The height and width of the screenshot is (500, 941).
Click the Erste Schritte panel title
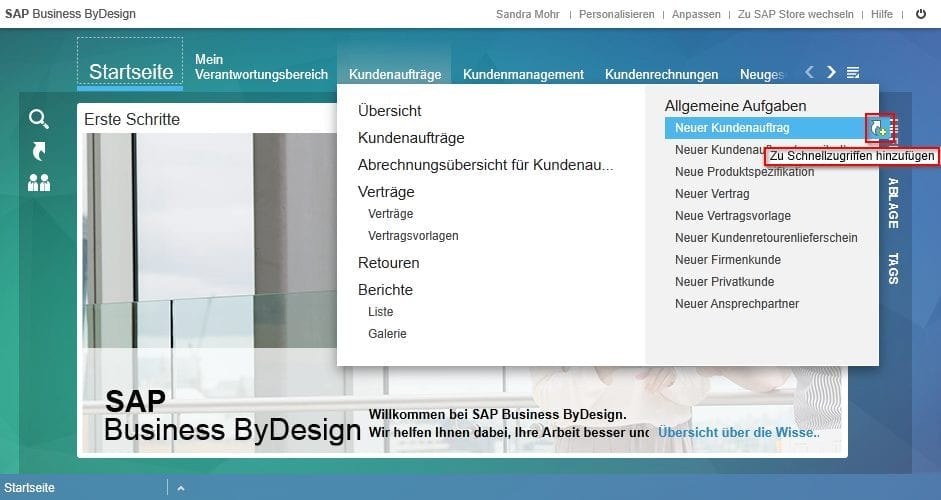pos(132,119)
